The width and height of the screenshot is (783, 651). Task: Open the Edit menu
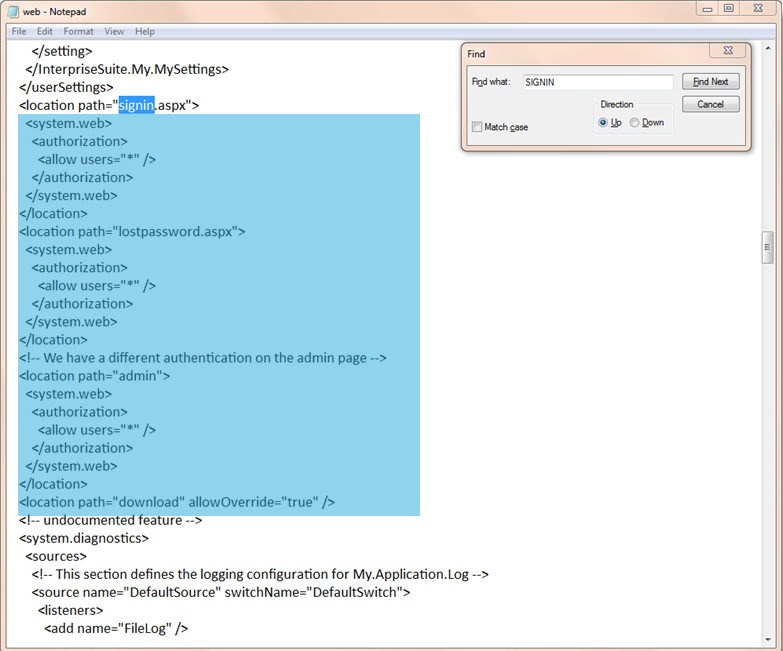(x=45, y=31)
